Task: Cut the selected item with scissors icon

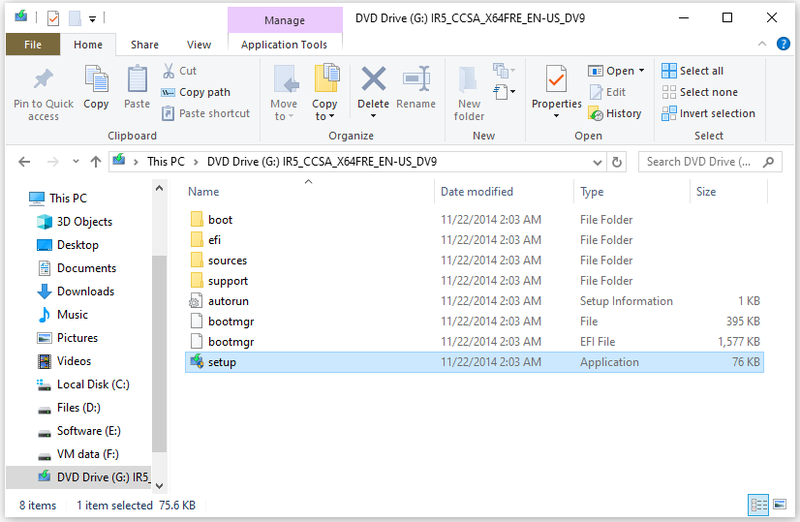Action: pyautogui.click(x=168, y=71)
